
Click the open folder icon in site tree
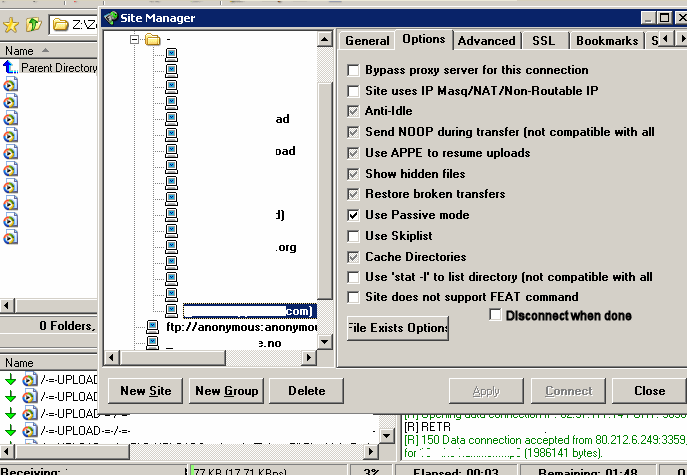coord(152,40)
